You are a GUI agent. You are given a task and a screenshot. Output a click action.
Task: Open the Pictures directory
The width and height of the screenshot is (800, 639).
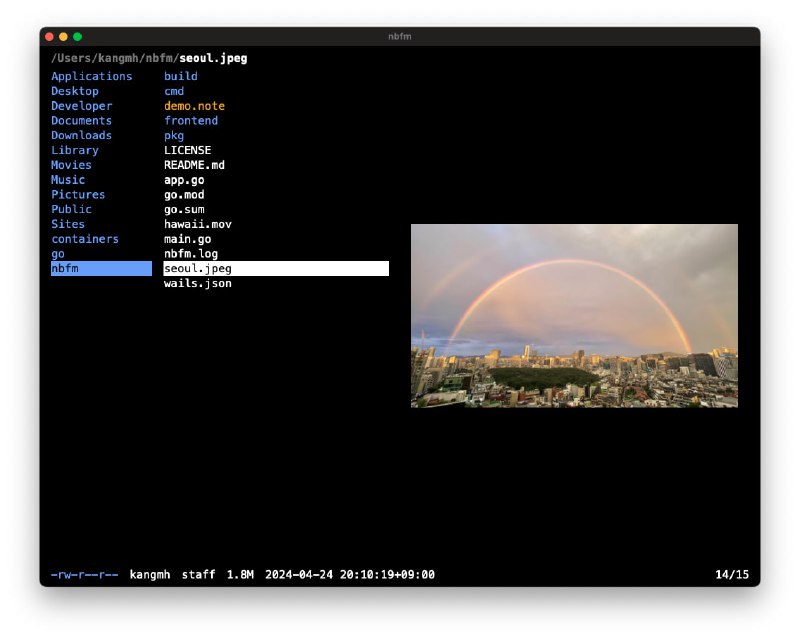click(x=78, y=194)
